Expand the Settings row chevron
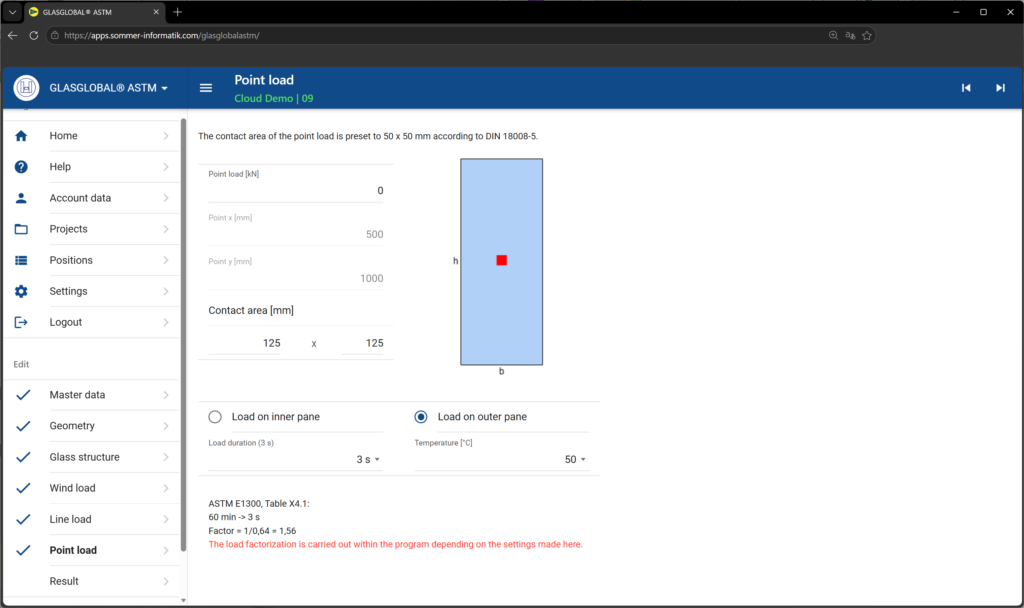Image resolution: width=1024 pixels, height=608 pixels. click(x=166, y=291)
